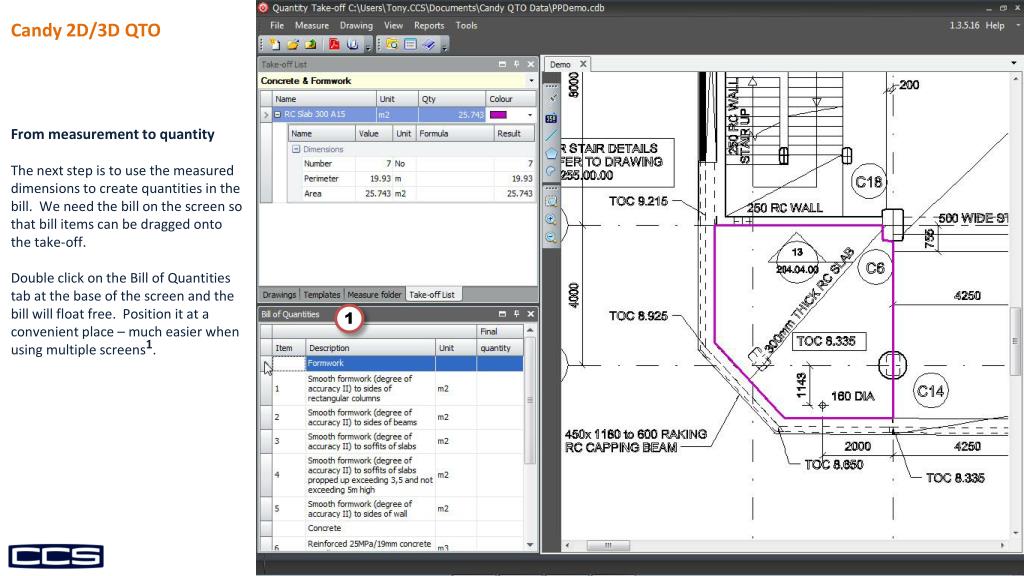Click the Bill of Quantities scroll up arrow
Screen dimensions: 1024x576
coord(530,331)
